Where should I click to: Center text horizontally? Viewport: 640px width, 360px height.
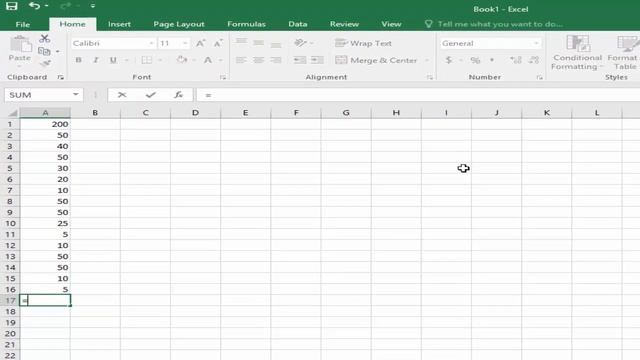point(258,60)
